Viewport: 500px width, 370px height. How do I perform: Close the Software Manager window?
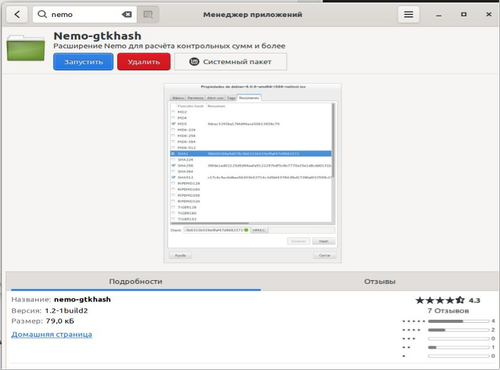click(x=489, y=14)
